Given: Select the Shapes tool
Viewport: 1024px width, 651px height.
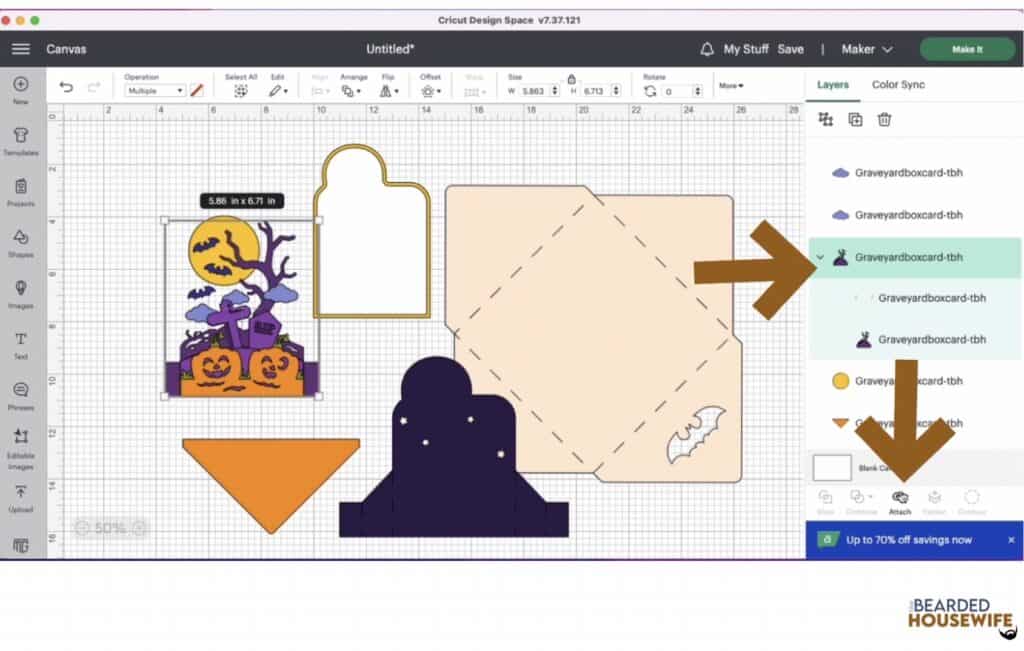Looking at the screenshot, I should click(20, 242).
